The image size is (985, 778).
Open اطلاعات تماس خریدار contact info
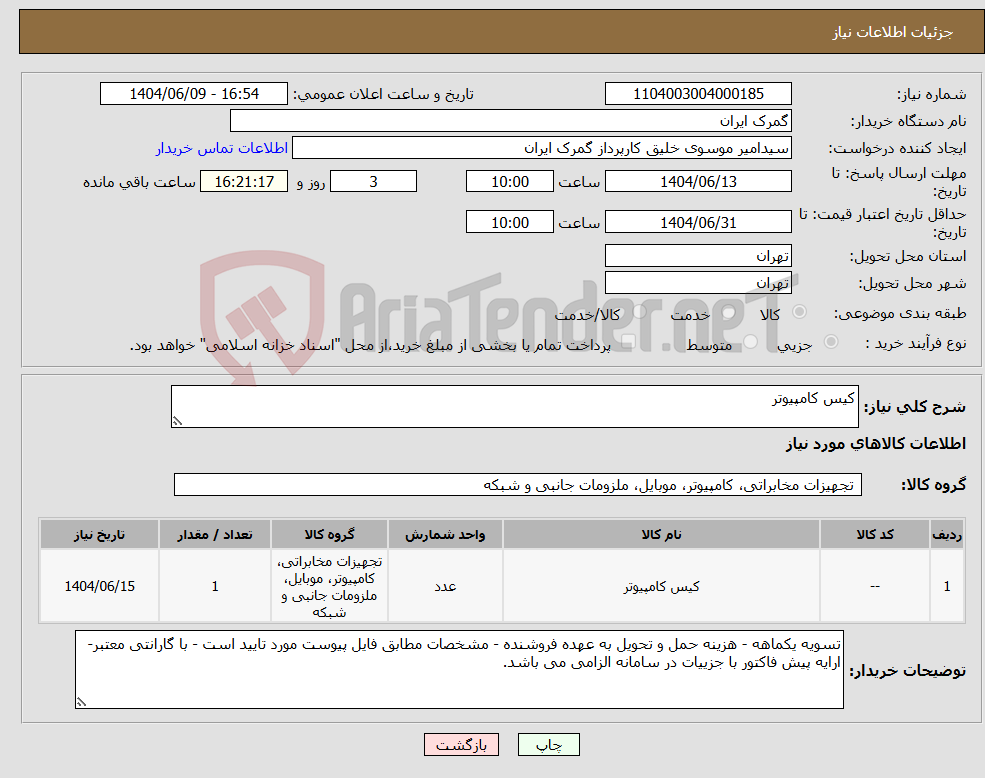pyautogui.click(x=222, y=147)
